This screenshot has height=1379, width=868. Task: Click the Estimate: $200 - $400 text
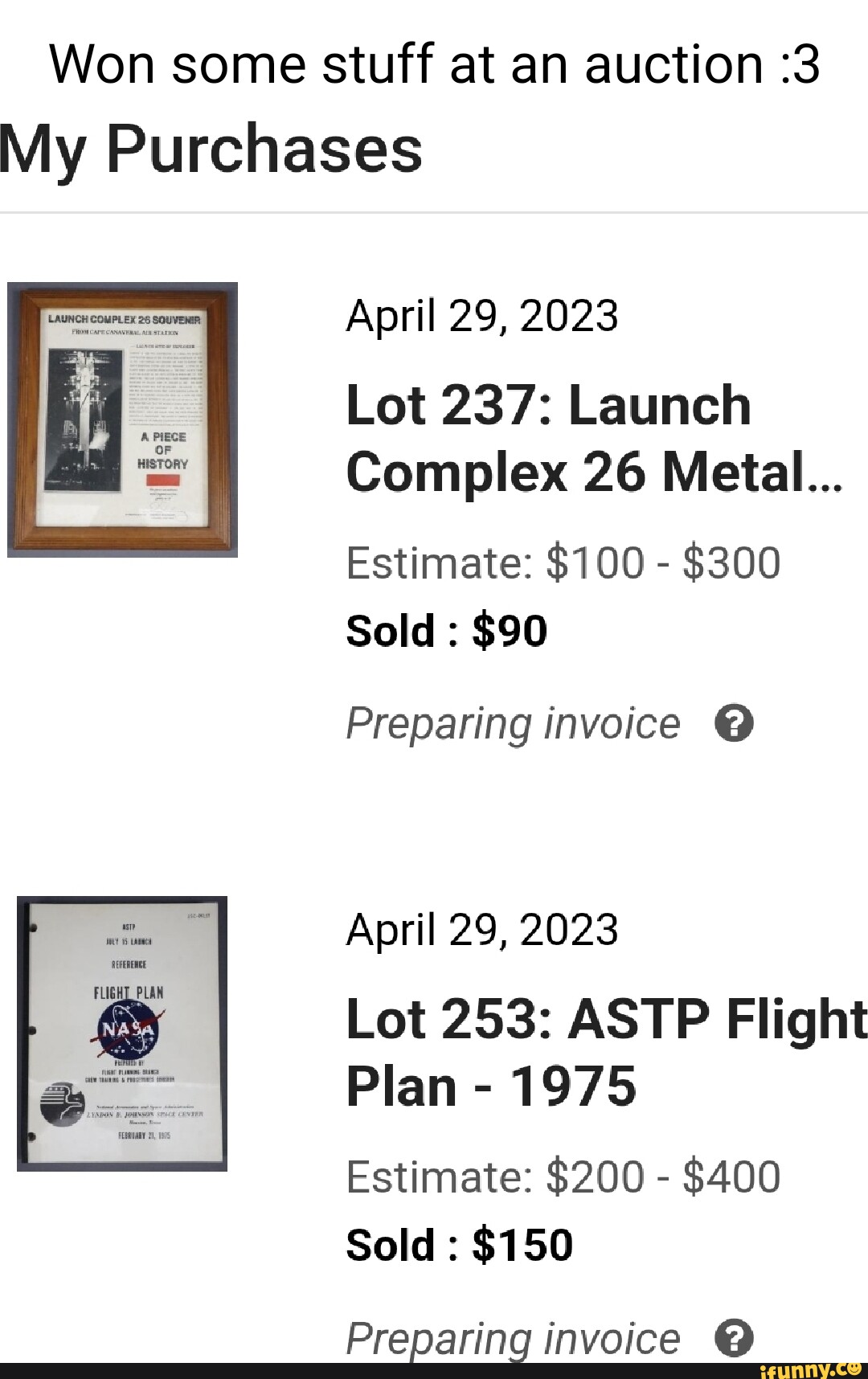point(563,1176)
